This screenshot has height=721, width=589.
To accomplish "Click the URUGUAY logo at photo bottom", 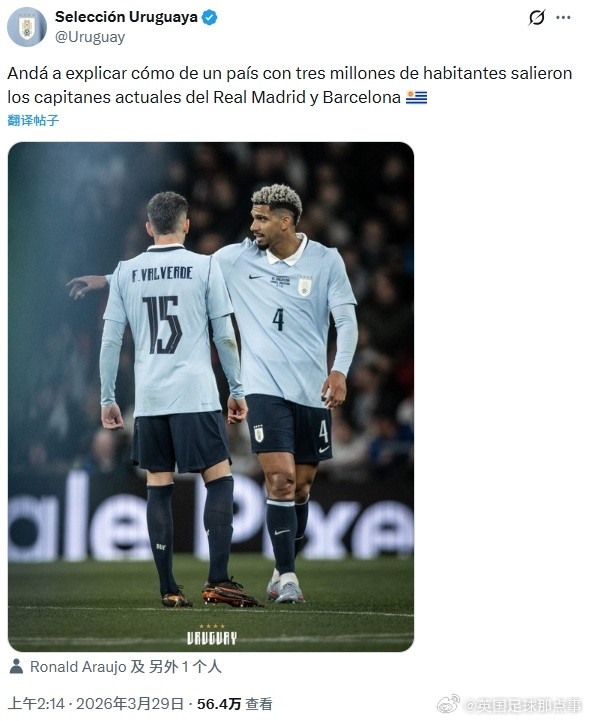I will [212, 635].
